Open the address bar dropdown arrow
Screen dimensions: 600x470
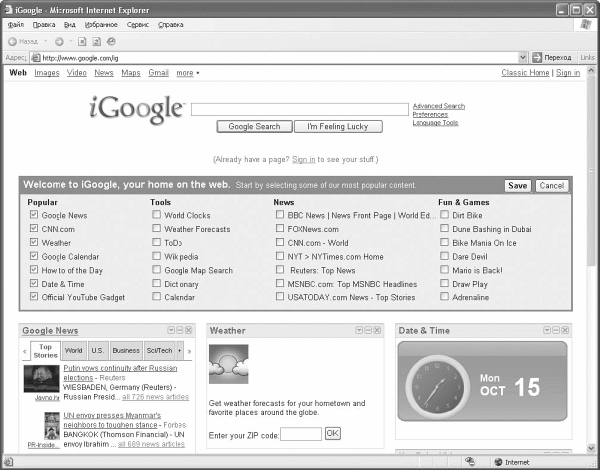(x=522, y=58)
